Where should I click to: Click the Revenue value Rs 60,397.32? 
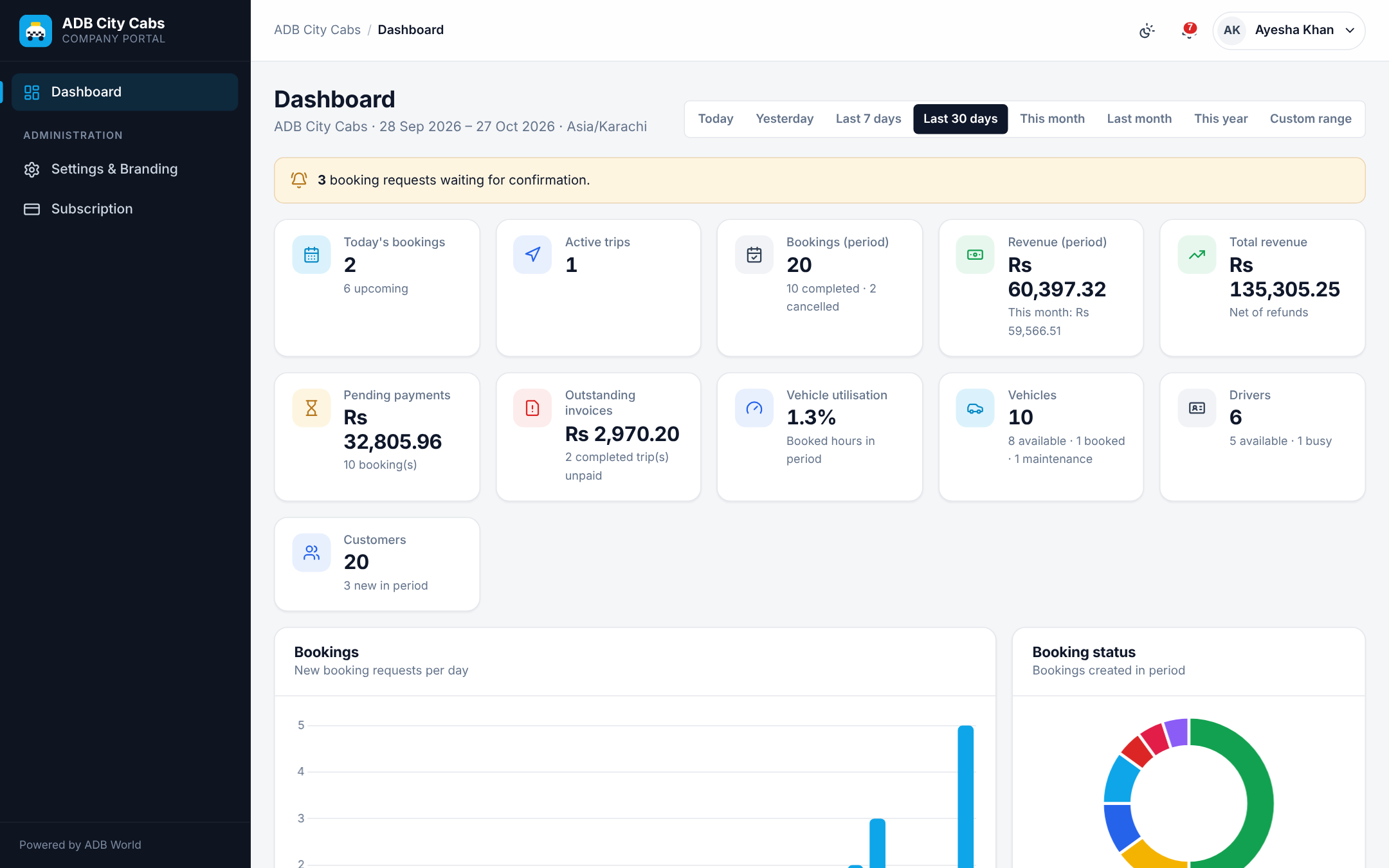point(1057,277)
